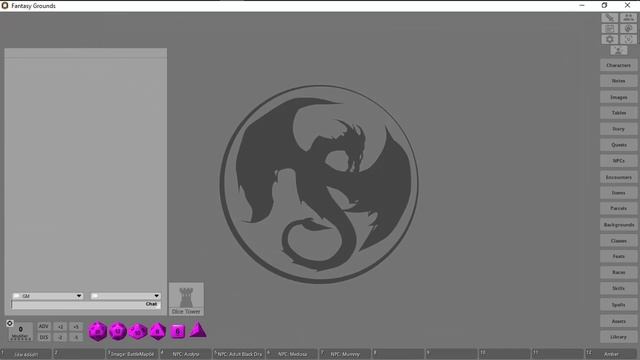Open the Feats list

pyautogui.click(x=618, y=256)
